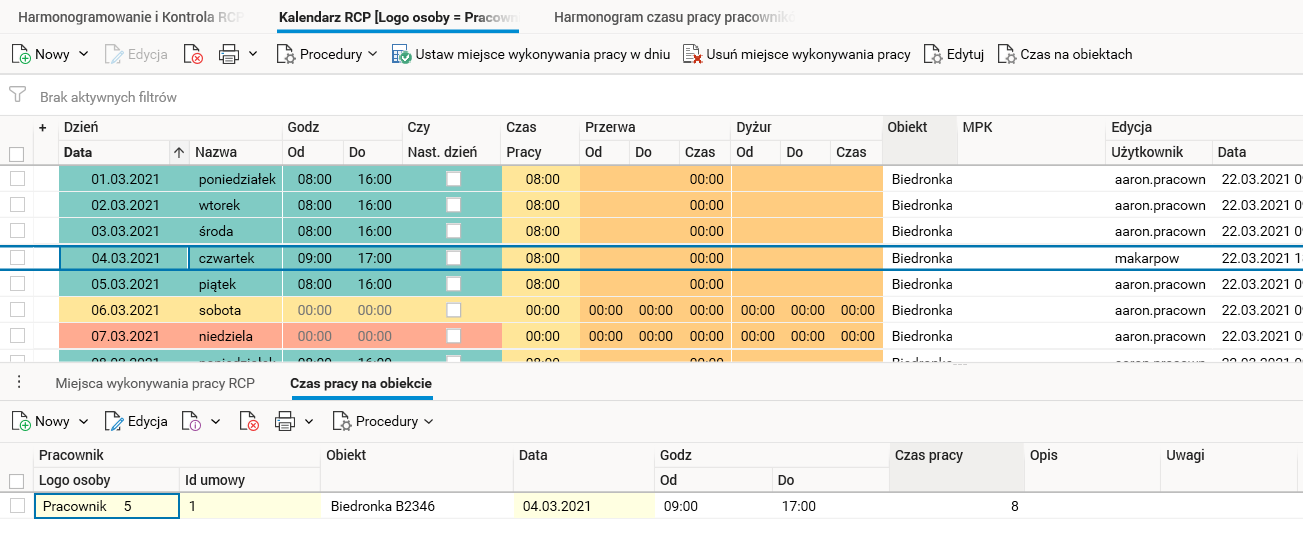Click the filter funnel icon
This screenshot has height=550, width=1303.
click(17, 96)
